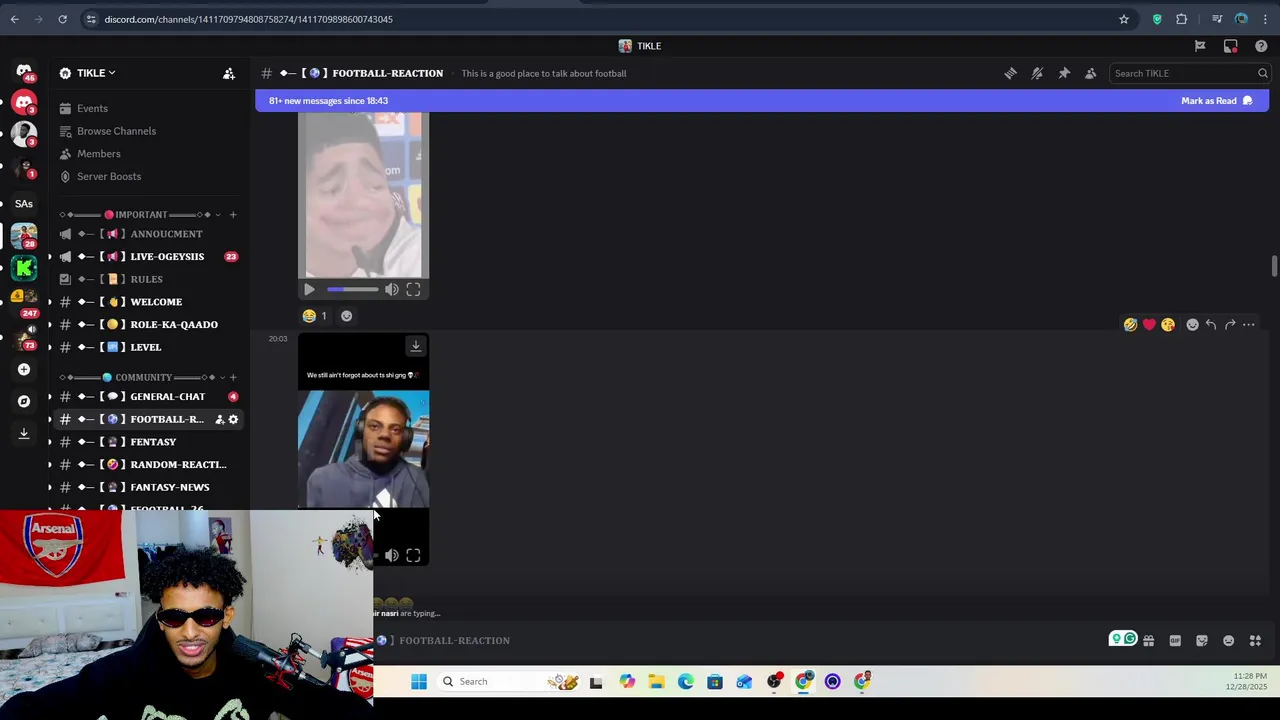This screenshot has height=720, width=1280.
Task: React with the laughing rolling emoji
Action: point(1130,325)
